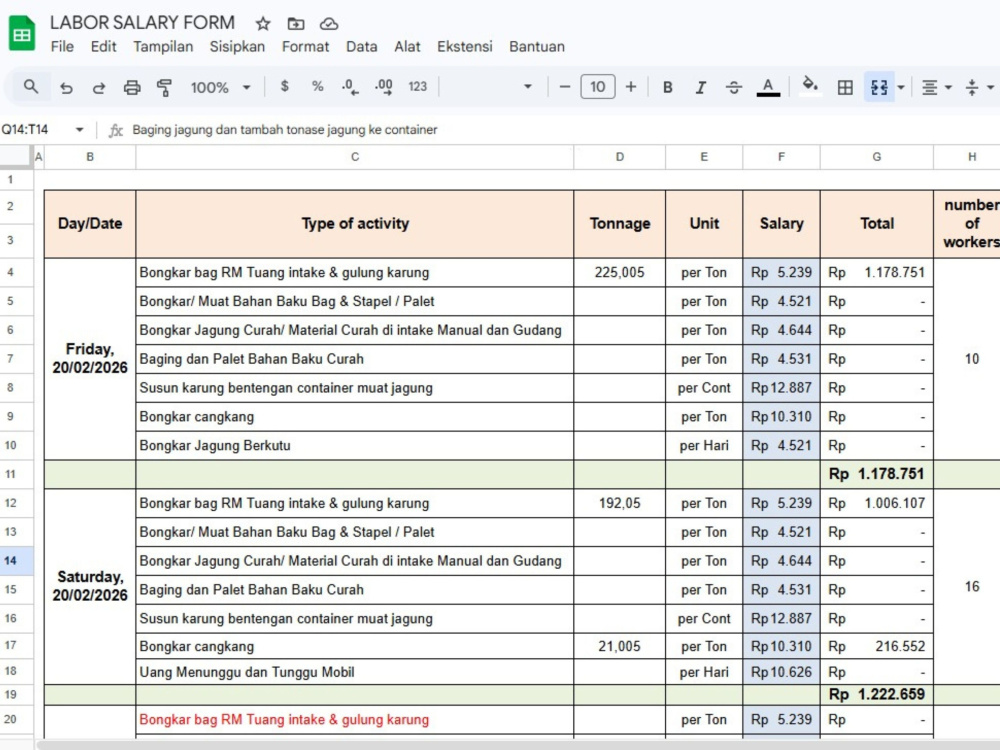Open the Format menu
Viewport: 1000px width, 750px height.
tap(305, 47)
